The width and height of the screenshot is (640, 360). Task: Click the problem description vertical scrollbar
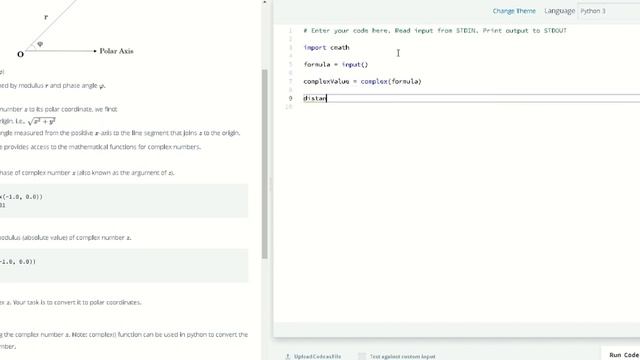[264, 164]
